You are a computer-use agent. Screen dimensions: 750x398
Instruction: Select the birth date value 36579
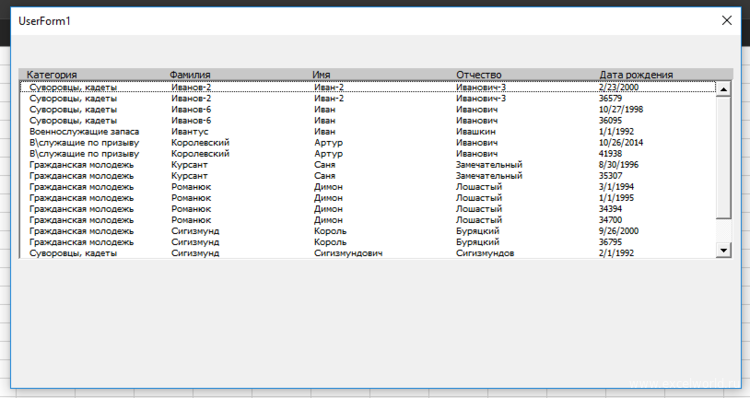pos(610,98)
